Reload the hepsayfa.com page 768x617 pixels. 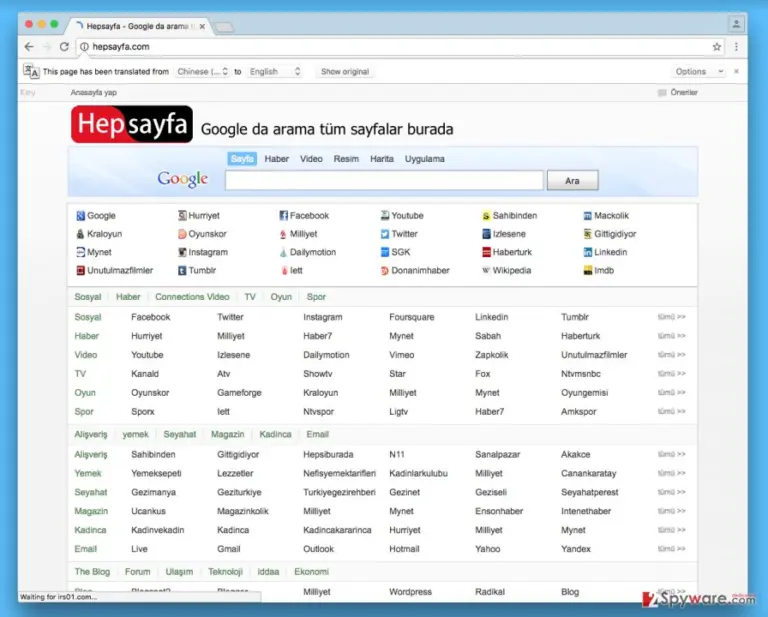pos(64,47)
